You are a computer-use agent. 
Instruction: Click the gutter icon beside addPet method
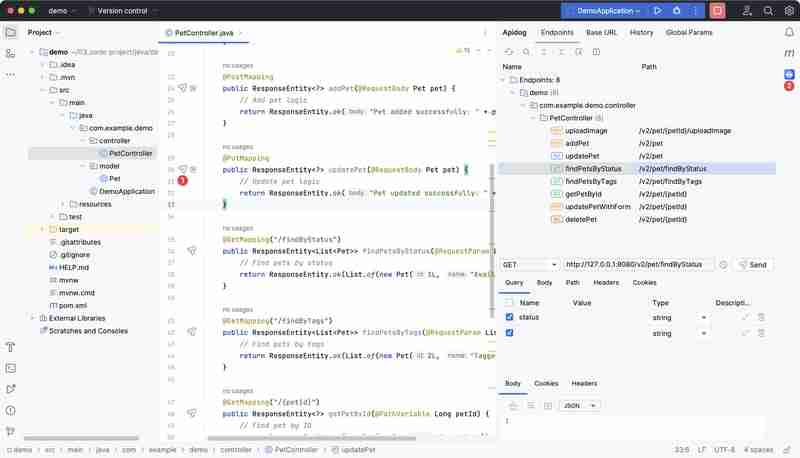pyautogui.click(x=182, y=88)
